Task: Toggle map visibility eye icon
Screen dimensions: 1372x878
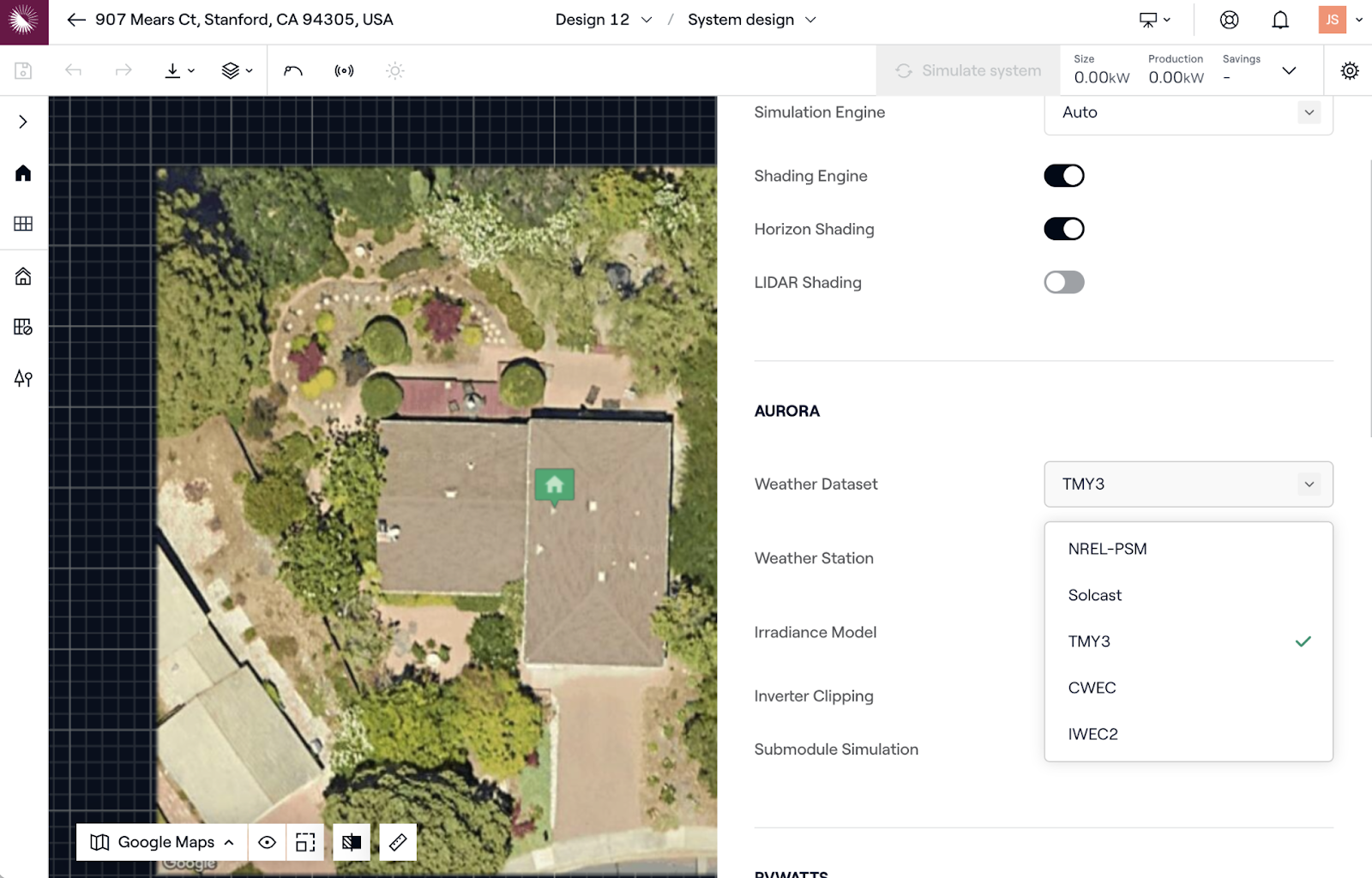Action: click(267, 842)
